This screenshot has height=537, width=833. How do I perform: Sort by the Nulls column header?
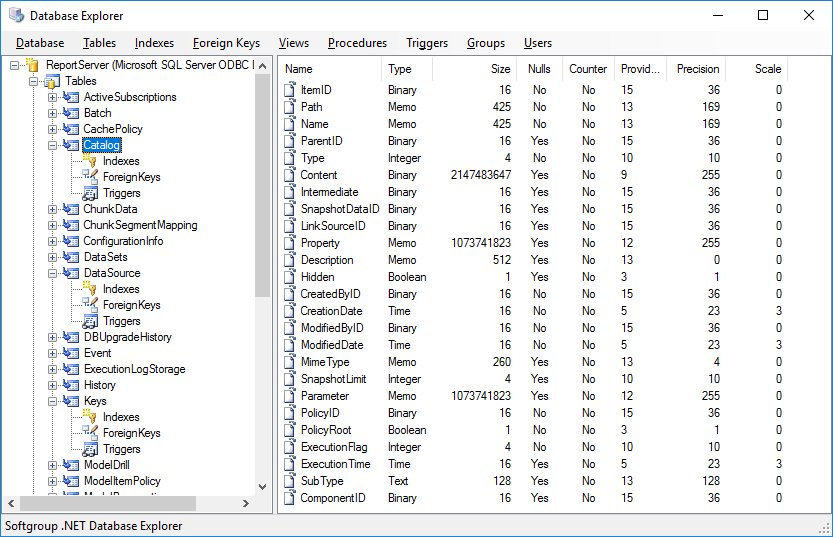tap(539, 69)
